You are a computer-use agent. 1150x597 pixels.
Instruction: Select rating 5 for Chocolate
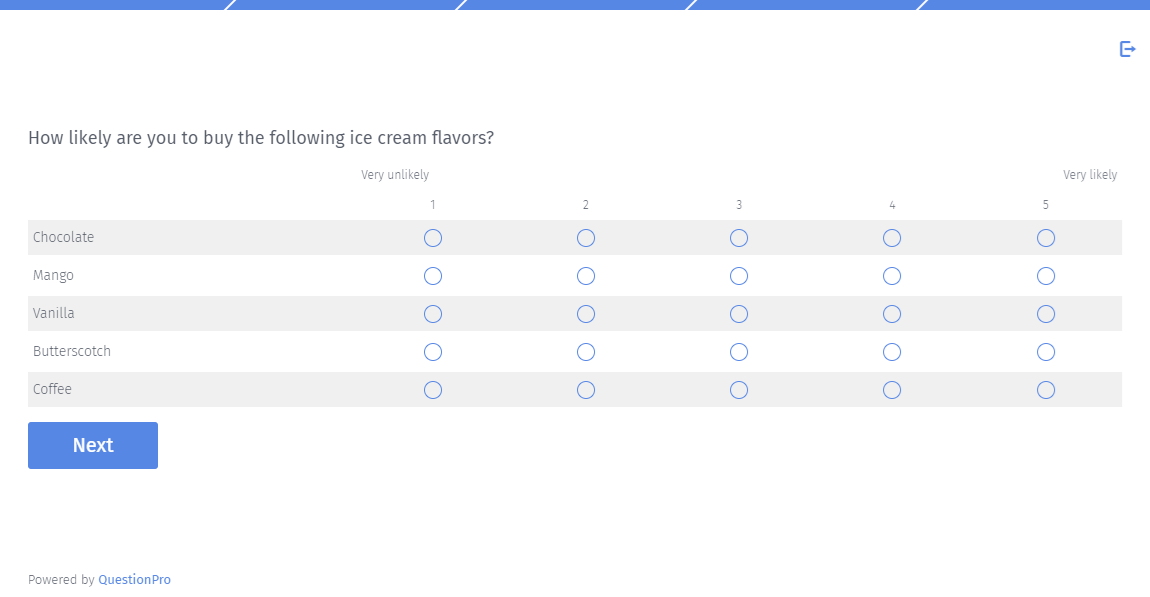pyautogui.click(x=1046, y=238)
